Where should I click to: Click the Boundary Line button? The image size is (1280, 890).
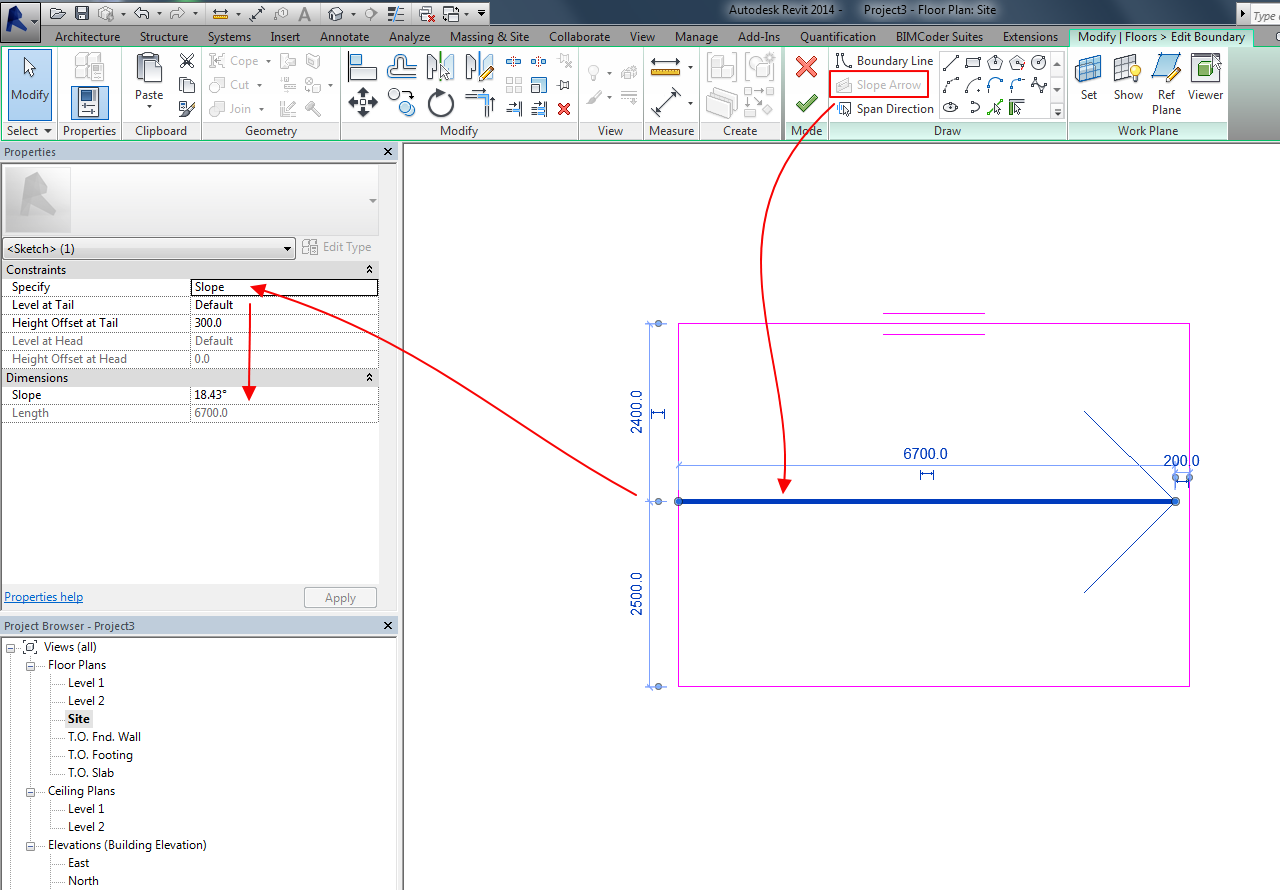click(x=884, y=61)
